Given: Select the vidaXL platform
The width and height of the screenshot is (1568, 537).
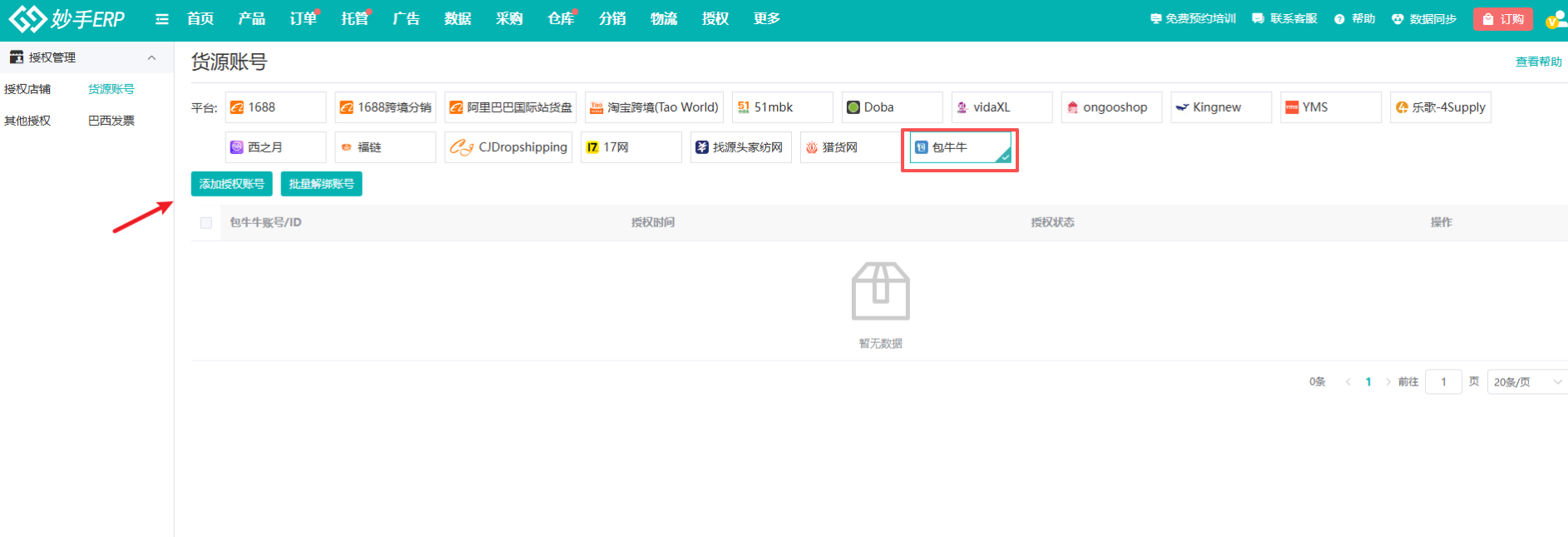Looking at the screenshot, I should (1002, 107).
